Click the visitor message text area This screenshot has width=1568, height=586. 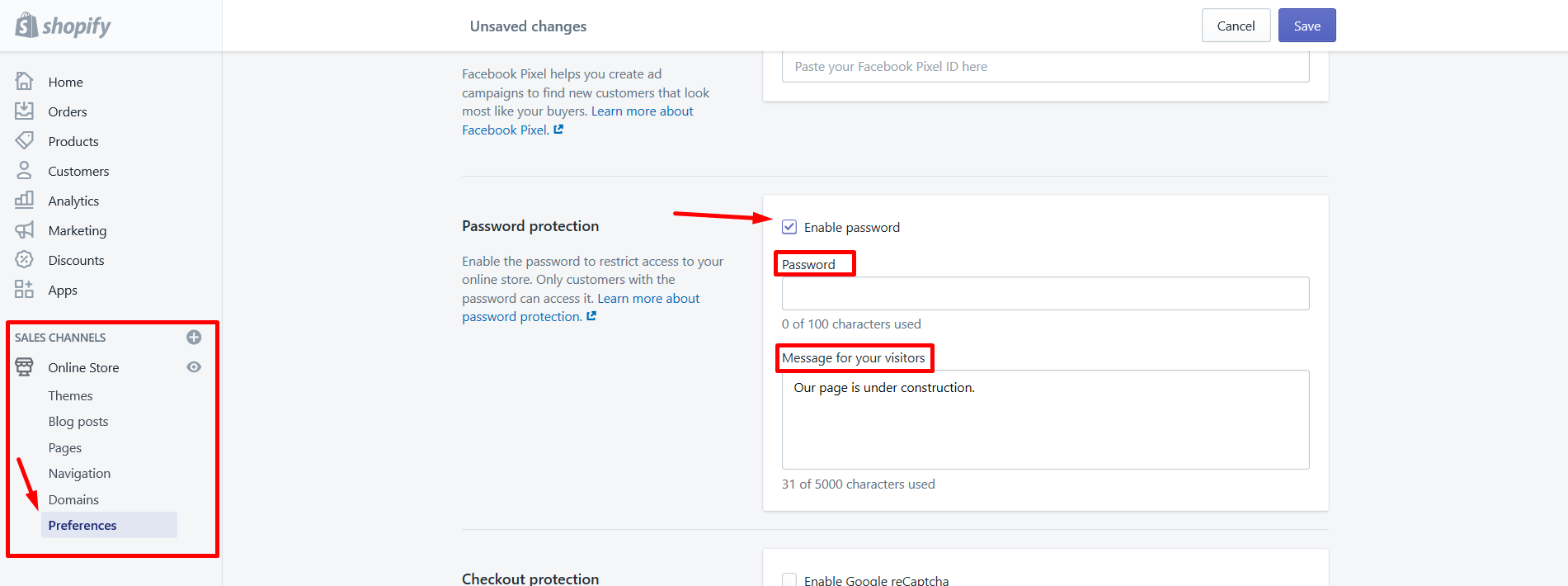click(x=1045, y=419)
